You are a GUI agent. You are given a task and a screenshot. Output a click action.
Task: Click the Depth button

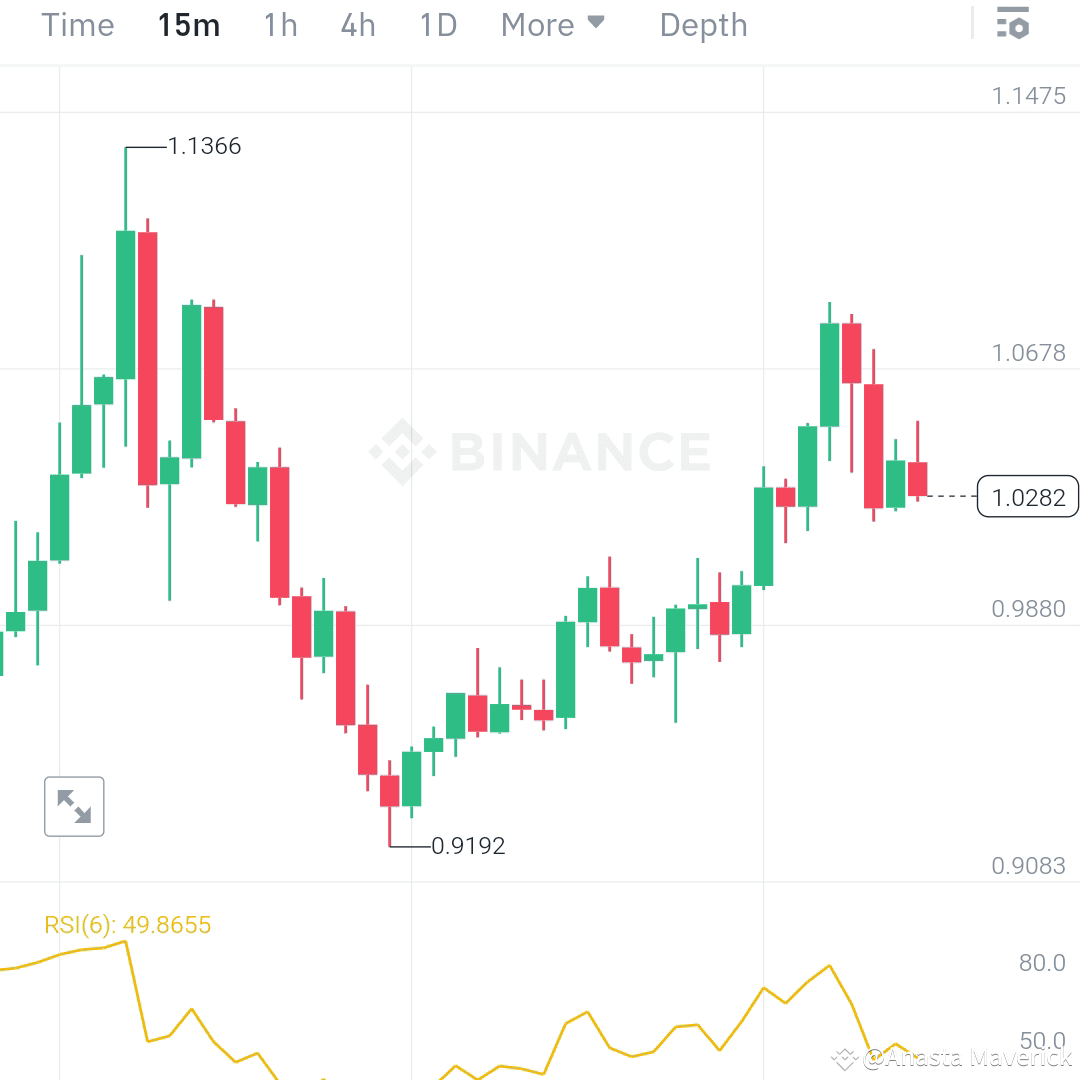(x=702, y=25)
